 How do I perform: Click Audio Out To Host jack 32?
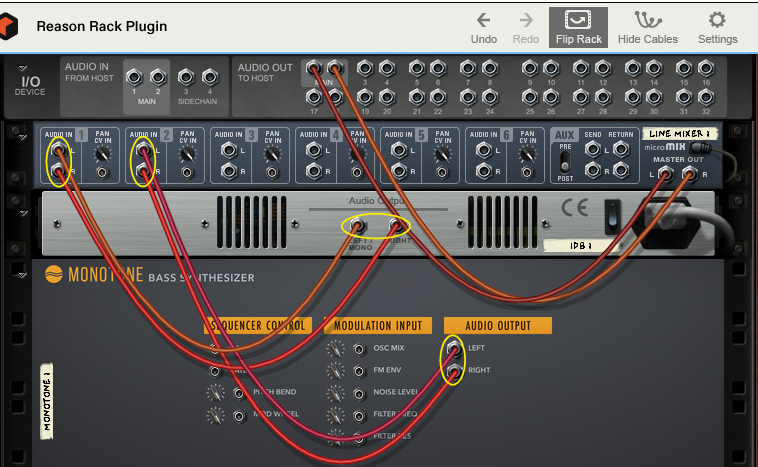706,98
